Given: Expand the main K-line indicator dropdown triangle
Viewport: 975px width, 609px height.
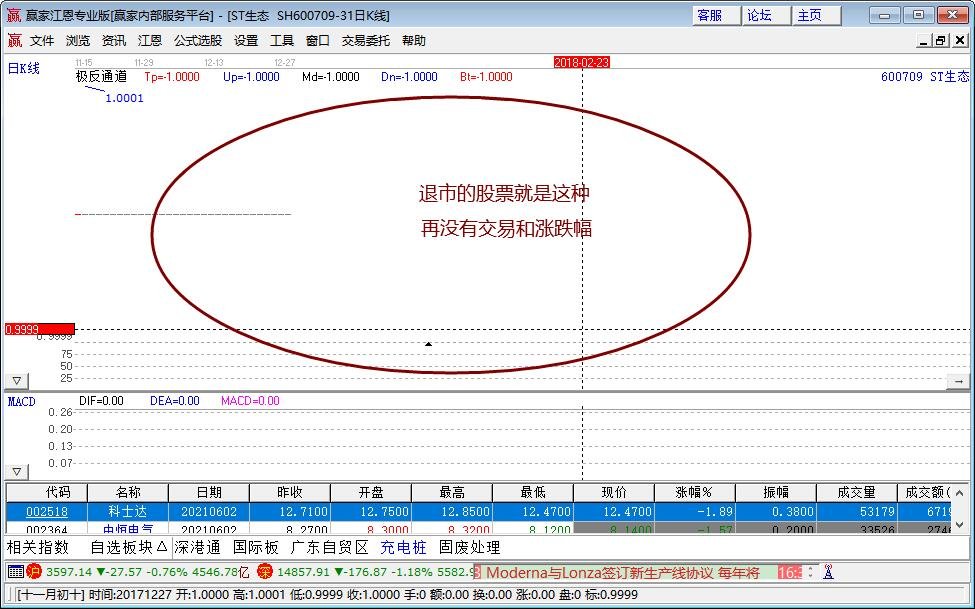Looking at the screenshot, I should (17, 381).
